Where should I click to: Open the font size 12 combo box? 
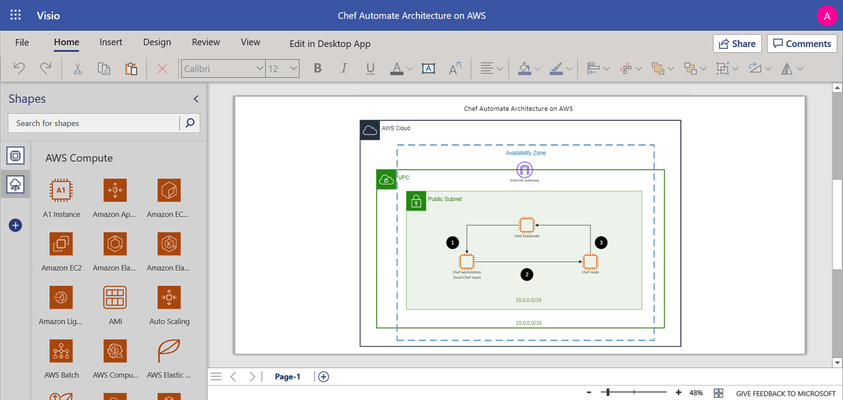(x=282, y=69)
